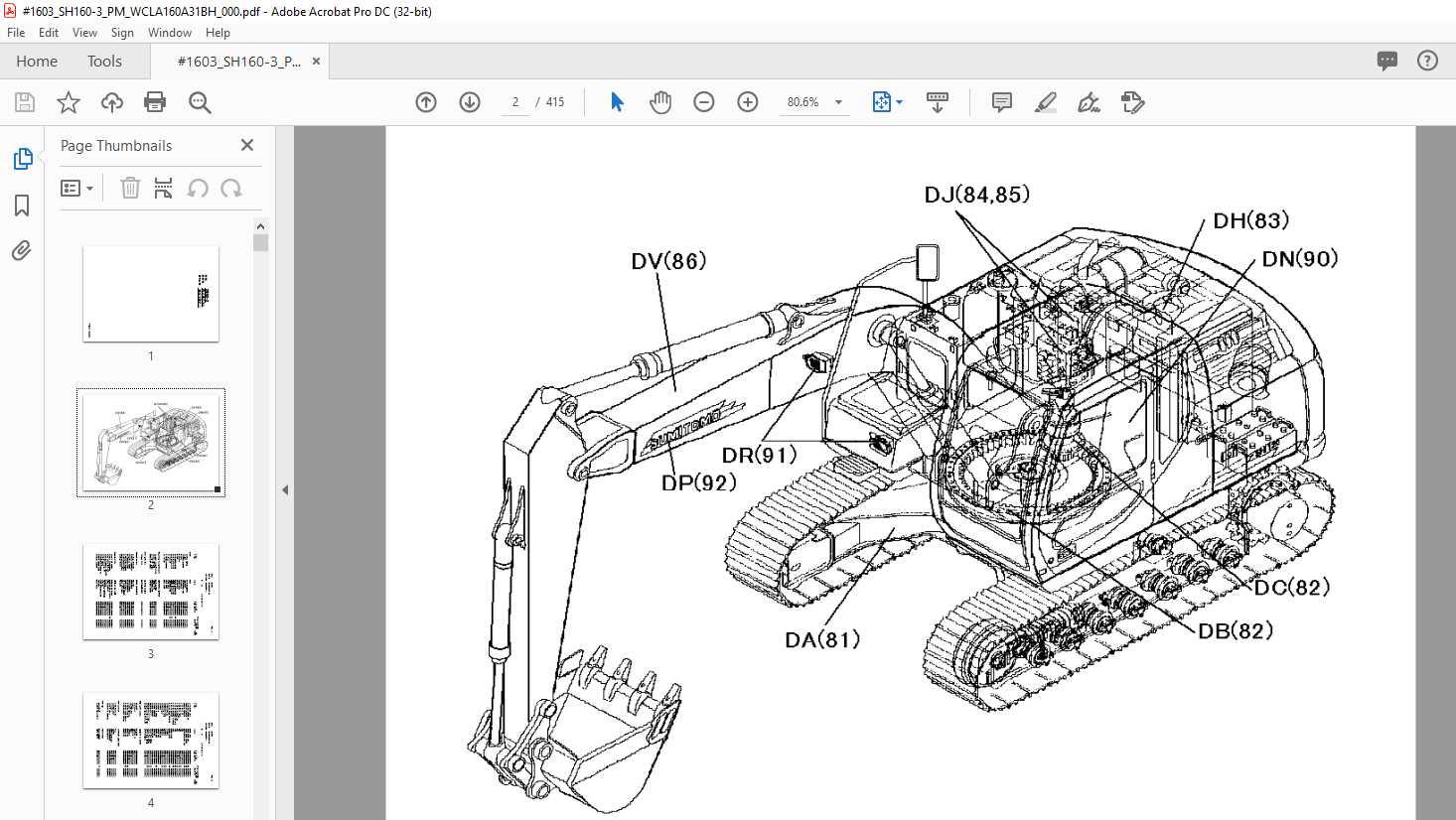Click the Save file icon
The width and height of the screenshot is (1456, 820).
click(x=25, y=102)
